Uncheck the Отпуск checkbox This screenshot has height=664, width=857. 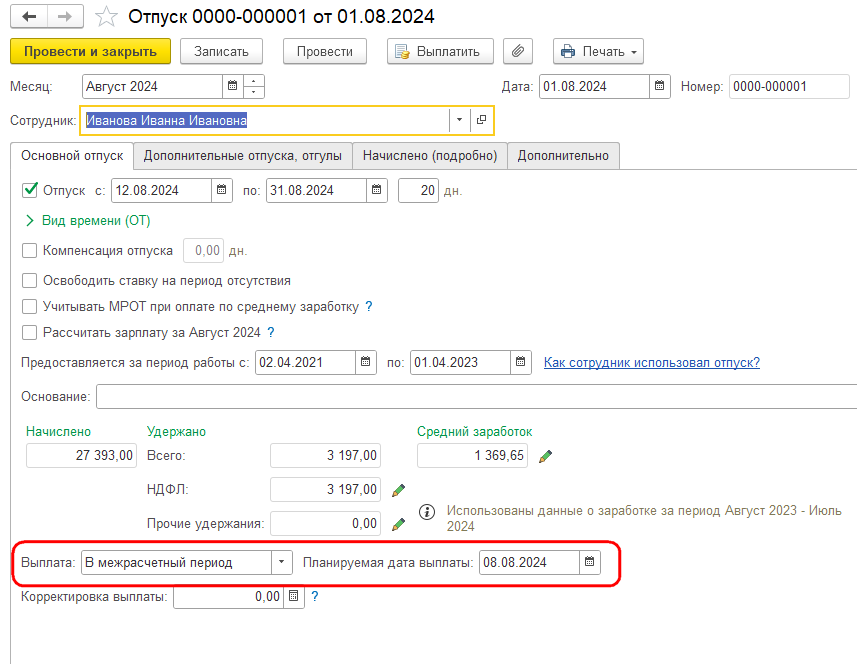click(x=30, y=190)
